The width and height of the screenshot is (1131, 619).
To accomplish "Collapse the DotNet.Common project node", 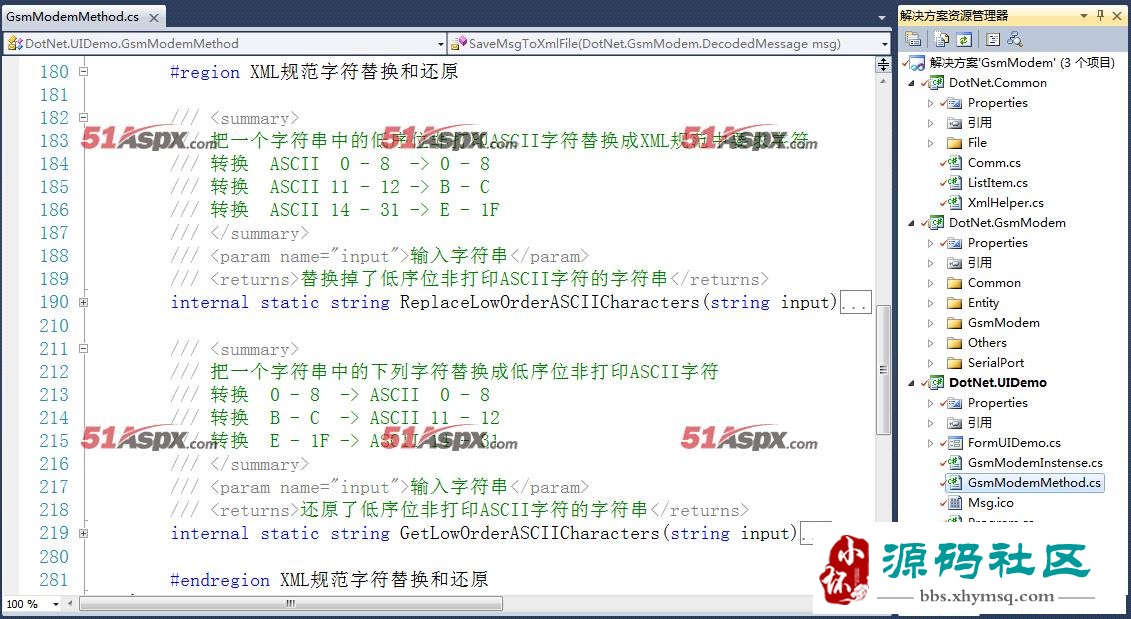I will point(912,83).
